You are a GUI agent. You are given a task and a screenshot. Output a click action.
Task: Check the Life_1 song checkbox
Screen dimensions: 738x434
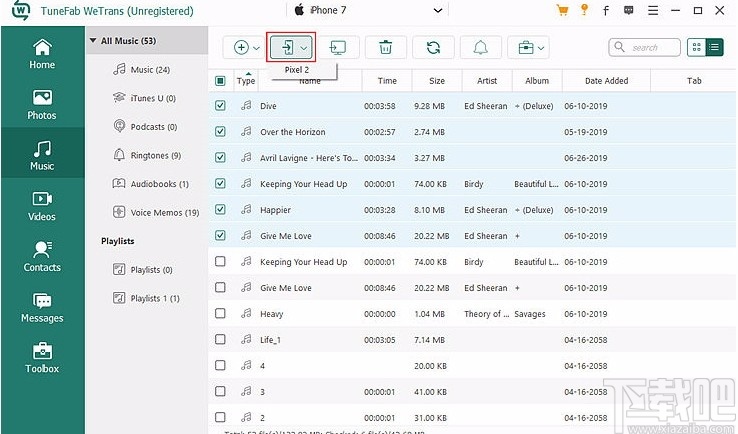220,339
